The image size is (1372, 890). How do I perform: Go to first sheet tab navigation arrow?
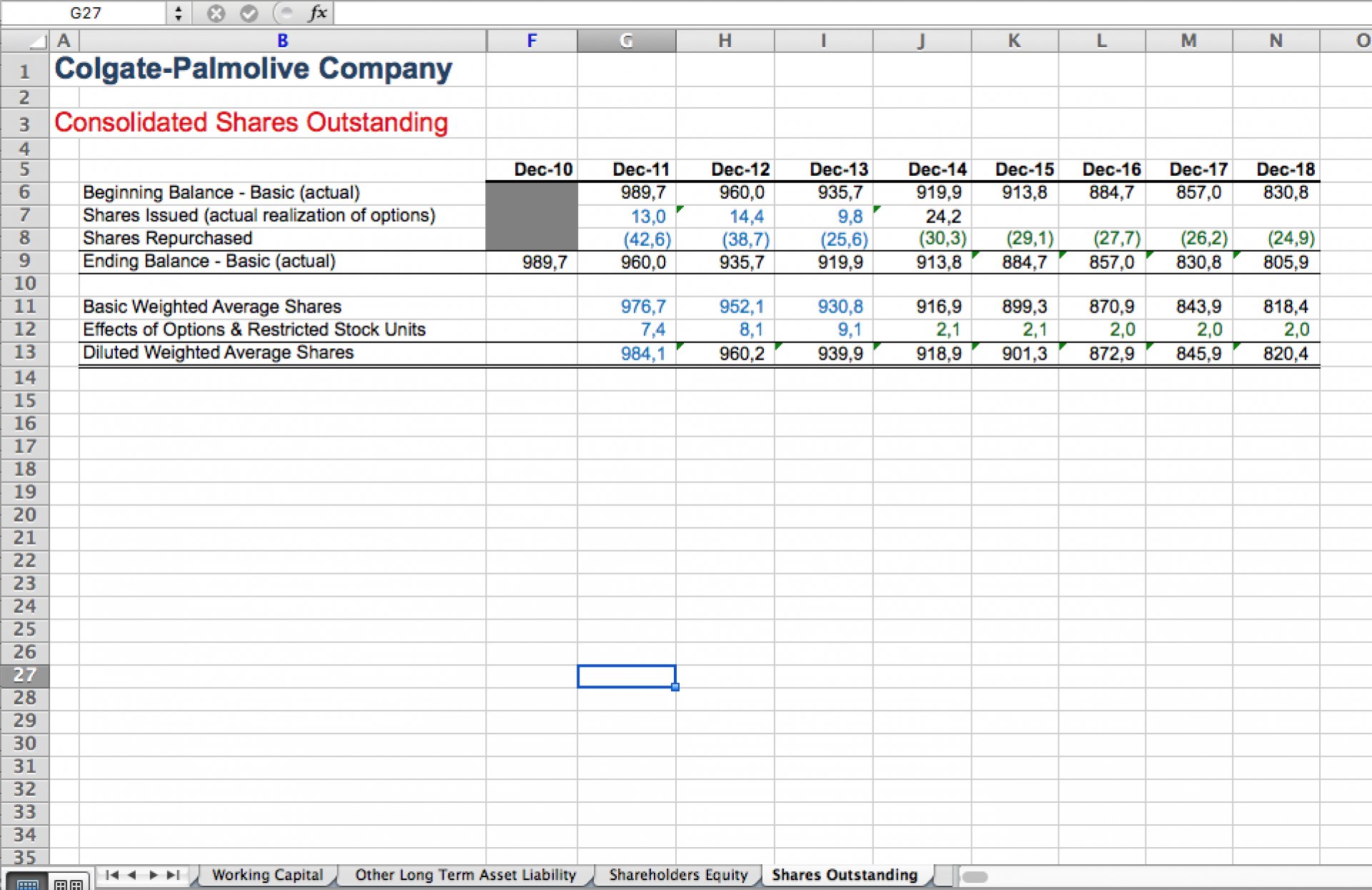click(x=112, y=875)
